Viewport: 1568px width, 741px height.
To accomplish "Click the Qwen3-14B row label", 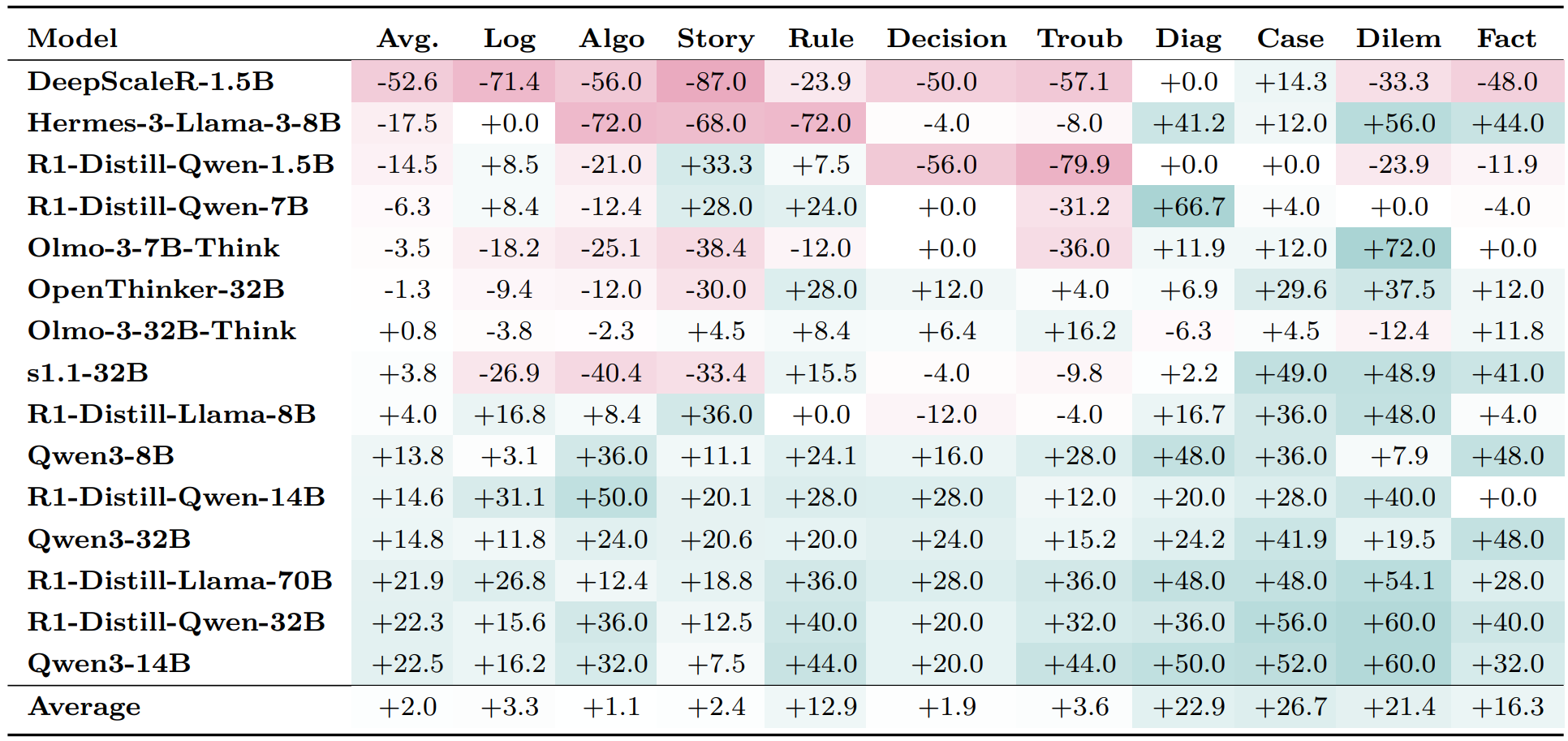I will click(109, 663).
